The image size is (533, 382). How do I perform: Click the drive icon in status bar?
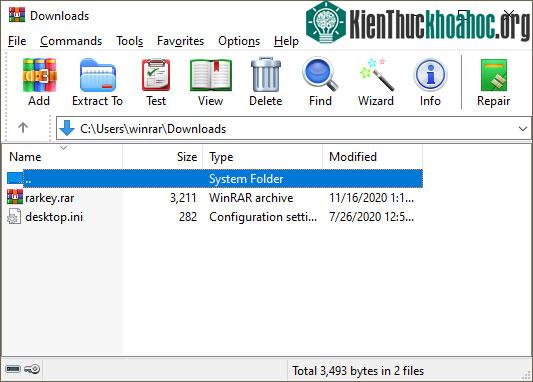pos(13,369)
